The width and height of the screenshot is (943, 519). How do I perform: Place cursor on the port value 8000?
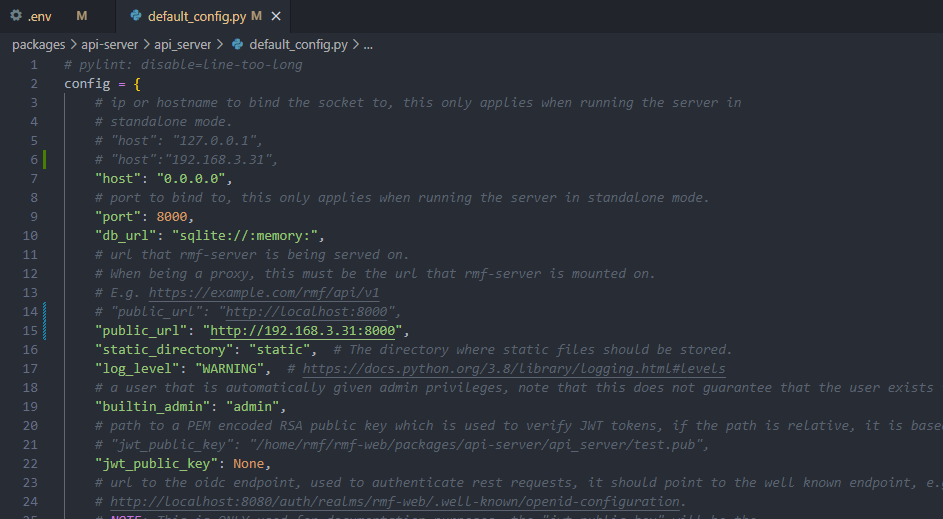click(x=172, y=217)
